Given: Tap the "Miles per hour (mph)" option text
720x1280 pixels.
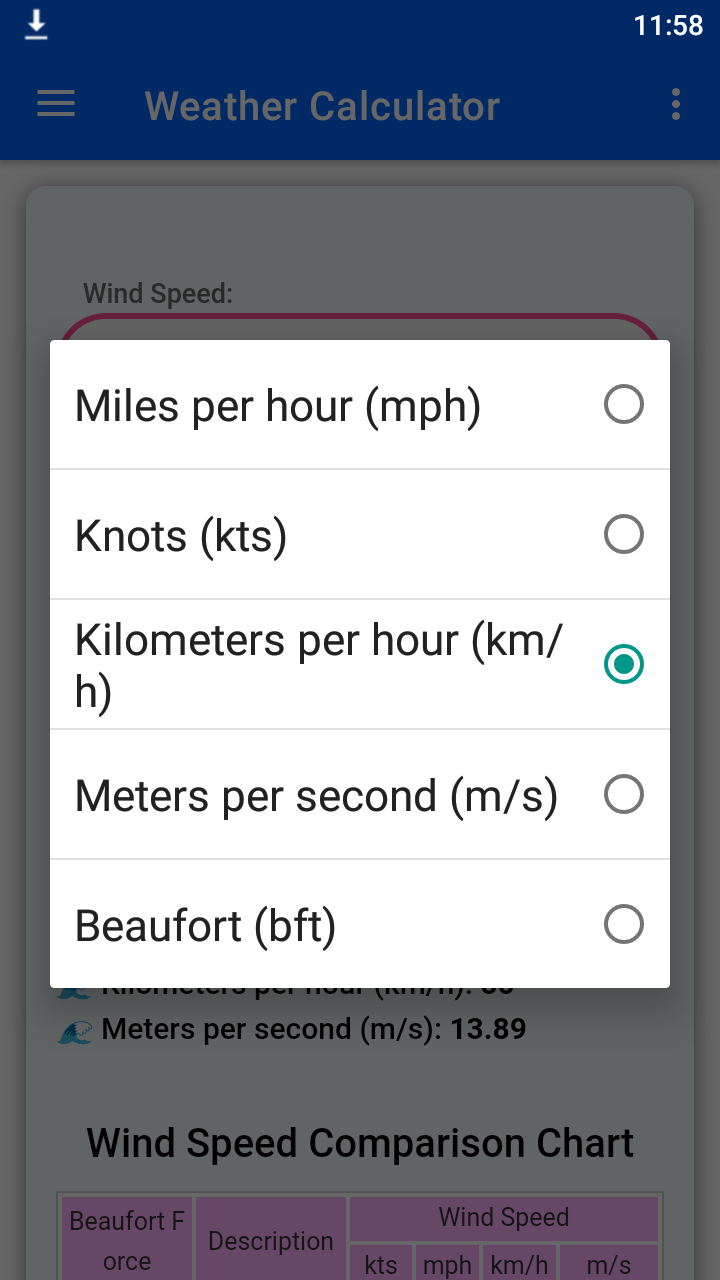Looking at the screenshot, I should point(278,406).
